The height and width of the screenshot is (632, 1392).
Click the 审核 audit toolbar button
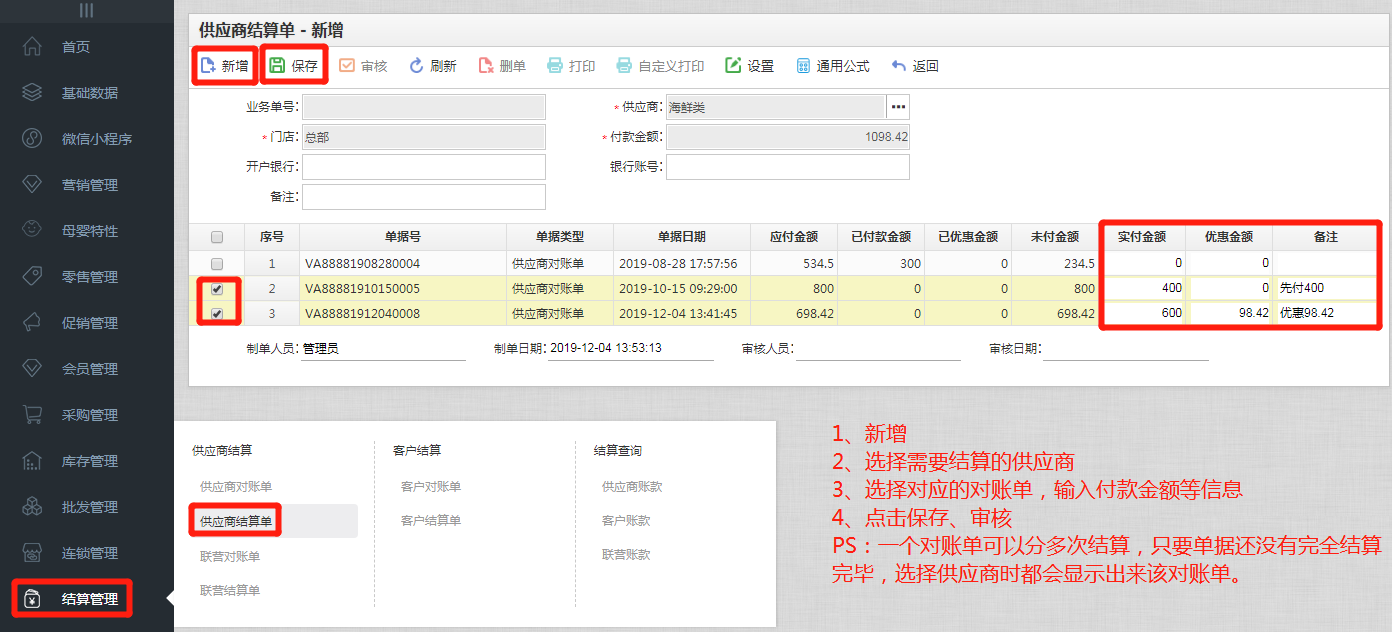[x=363, y=66]
